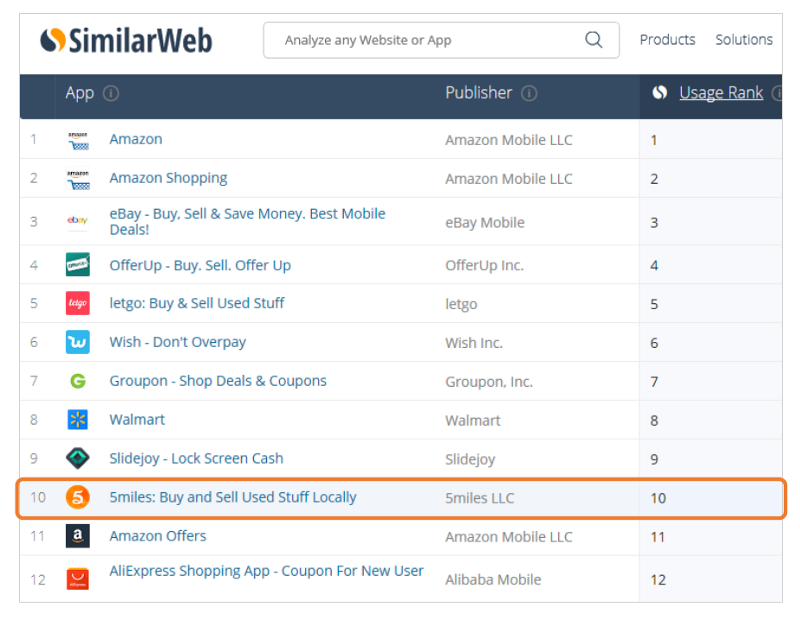The width and height of the screenshot is (800, 619).
Task: Open the Amazon Offers app link
Action: pos(158,536)
